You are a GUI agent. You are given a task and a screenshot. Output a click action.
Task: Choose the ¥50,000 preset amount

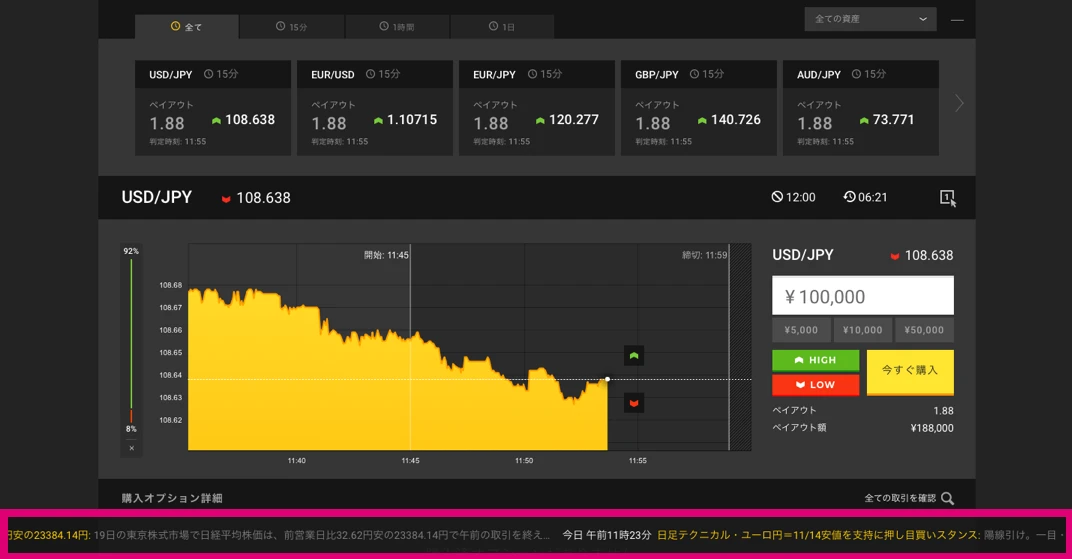(x=924, y=330)
